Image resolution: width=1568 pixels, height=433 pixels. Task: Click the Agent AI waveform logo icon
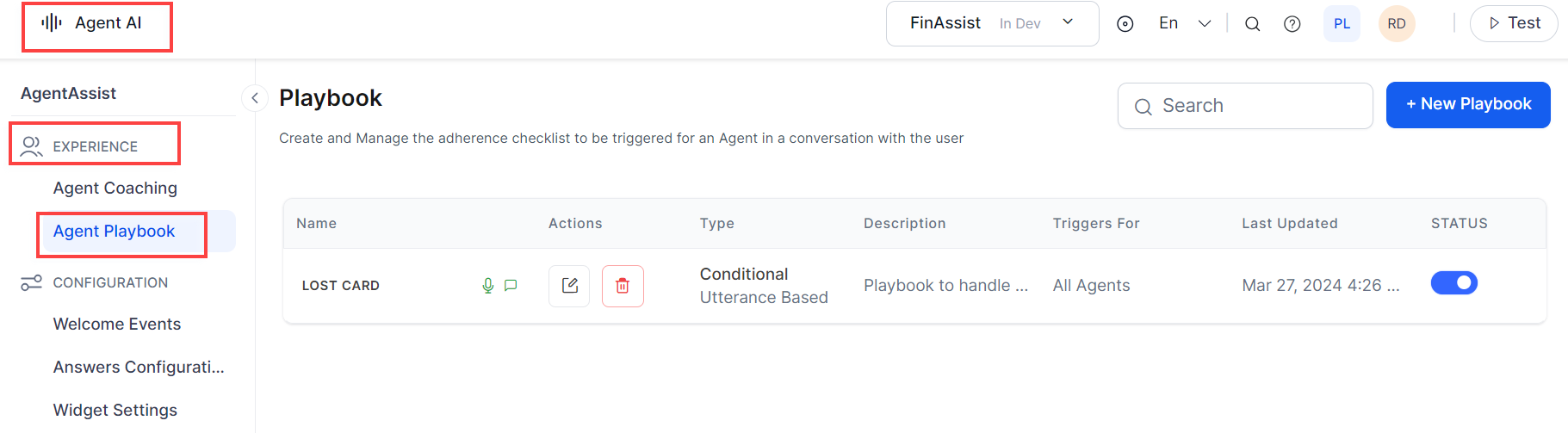click(x=52, y=23)
